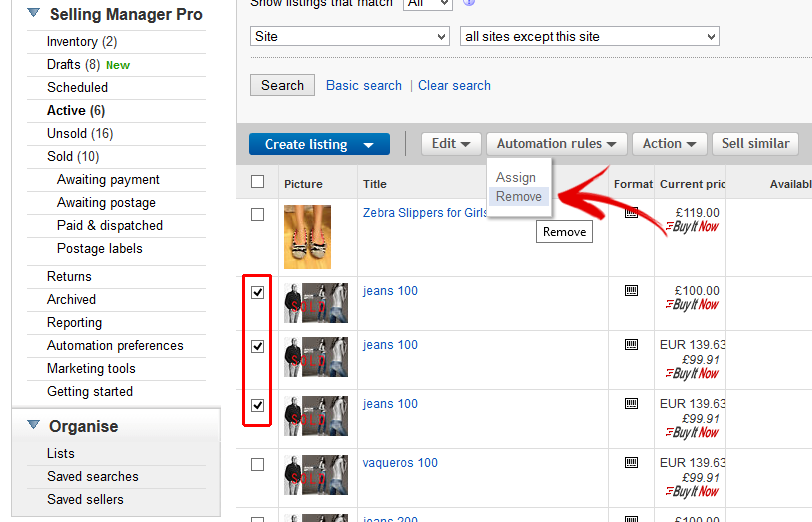
Task: Choose Remove from Automation rules menu
Action: [x=519, y=196]
